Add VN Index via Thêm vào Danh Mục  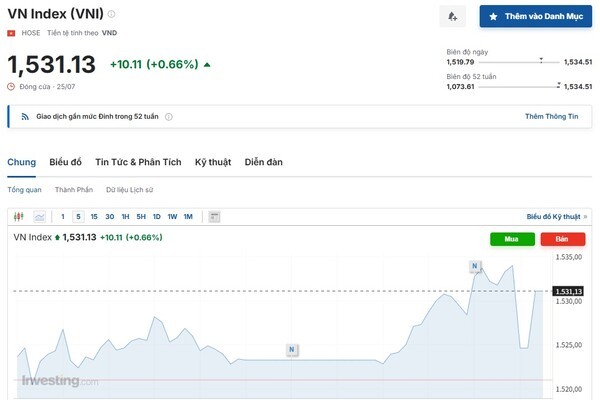pyautogui.click(x=536, y=16)
